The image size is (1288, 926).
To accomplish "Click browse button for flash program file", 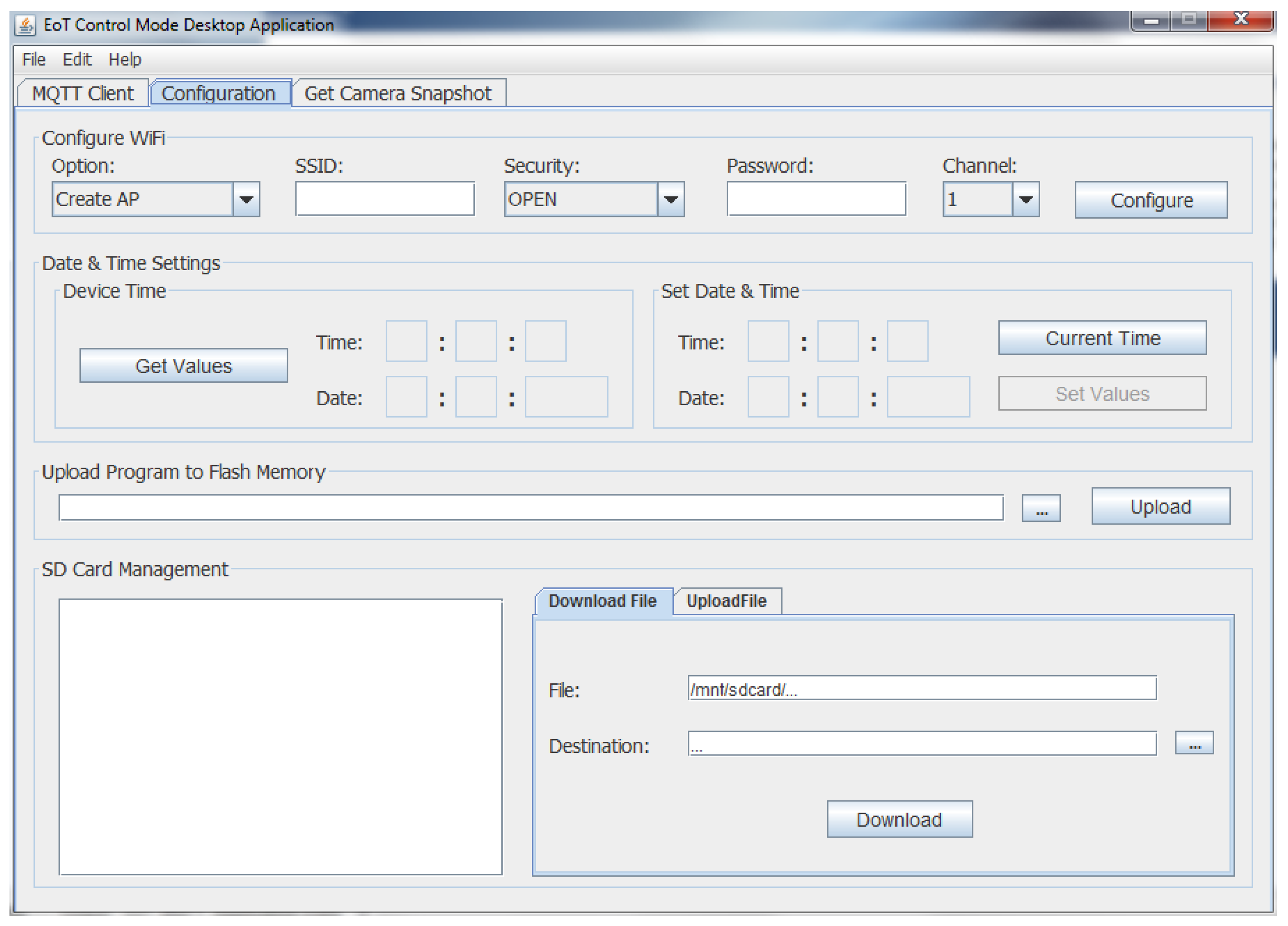I will (x=1041, y=508).
